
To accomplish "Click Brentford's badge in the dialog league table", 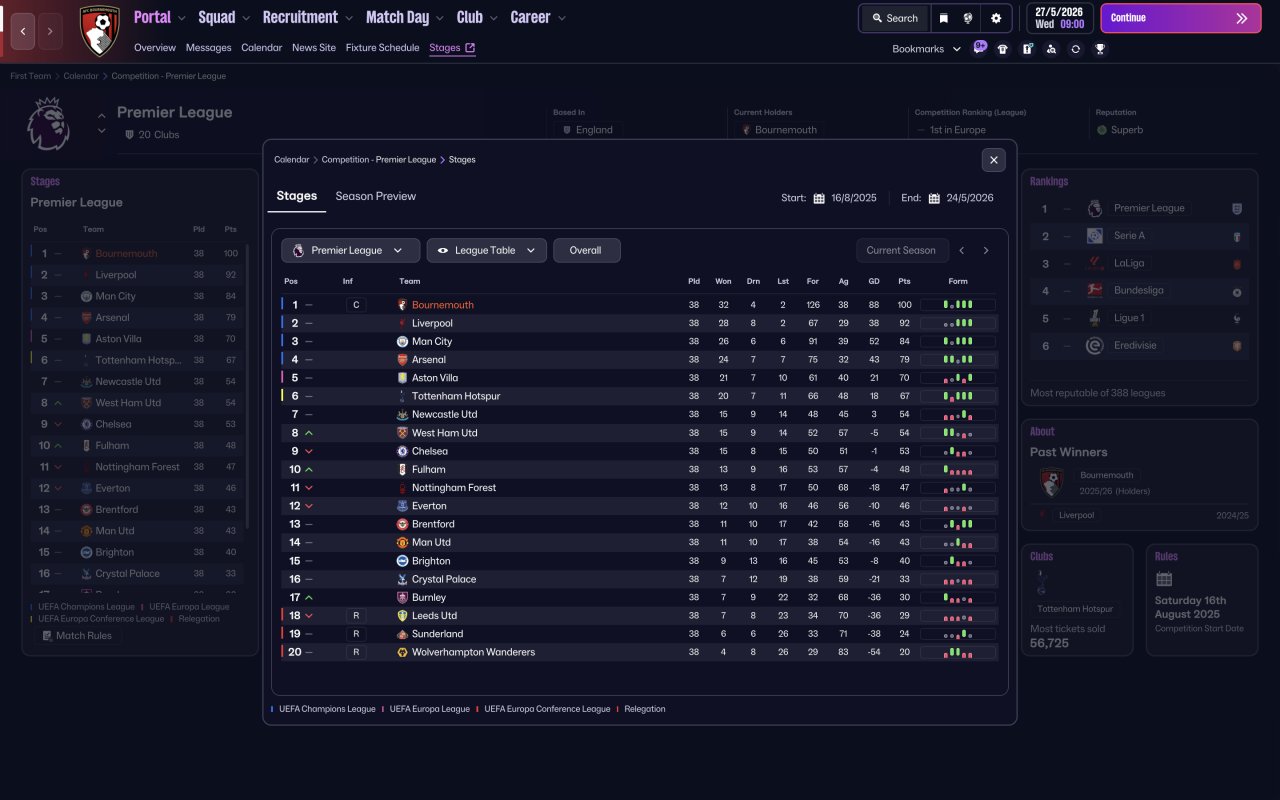I will coord(403,524).
